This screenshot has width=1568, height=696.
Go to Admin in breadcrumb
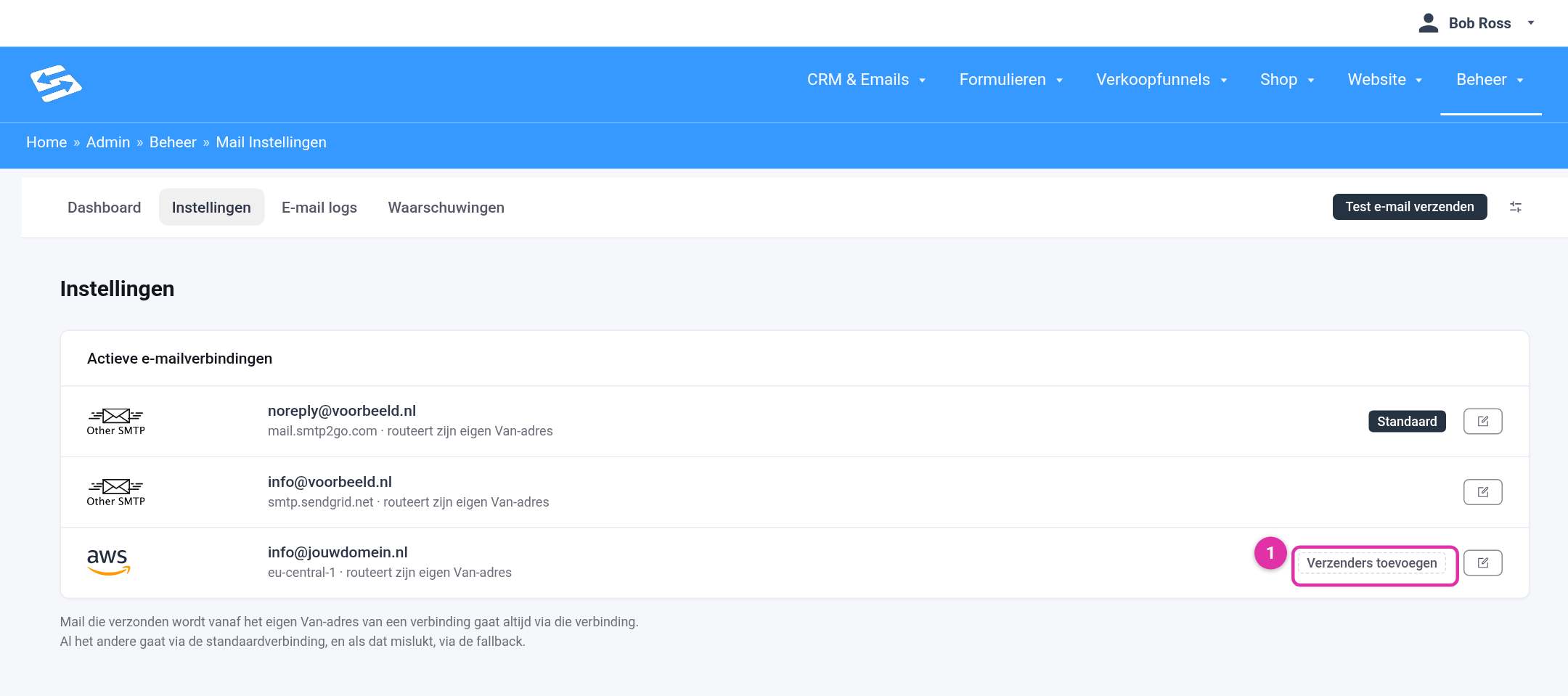coord(108,142)
